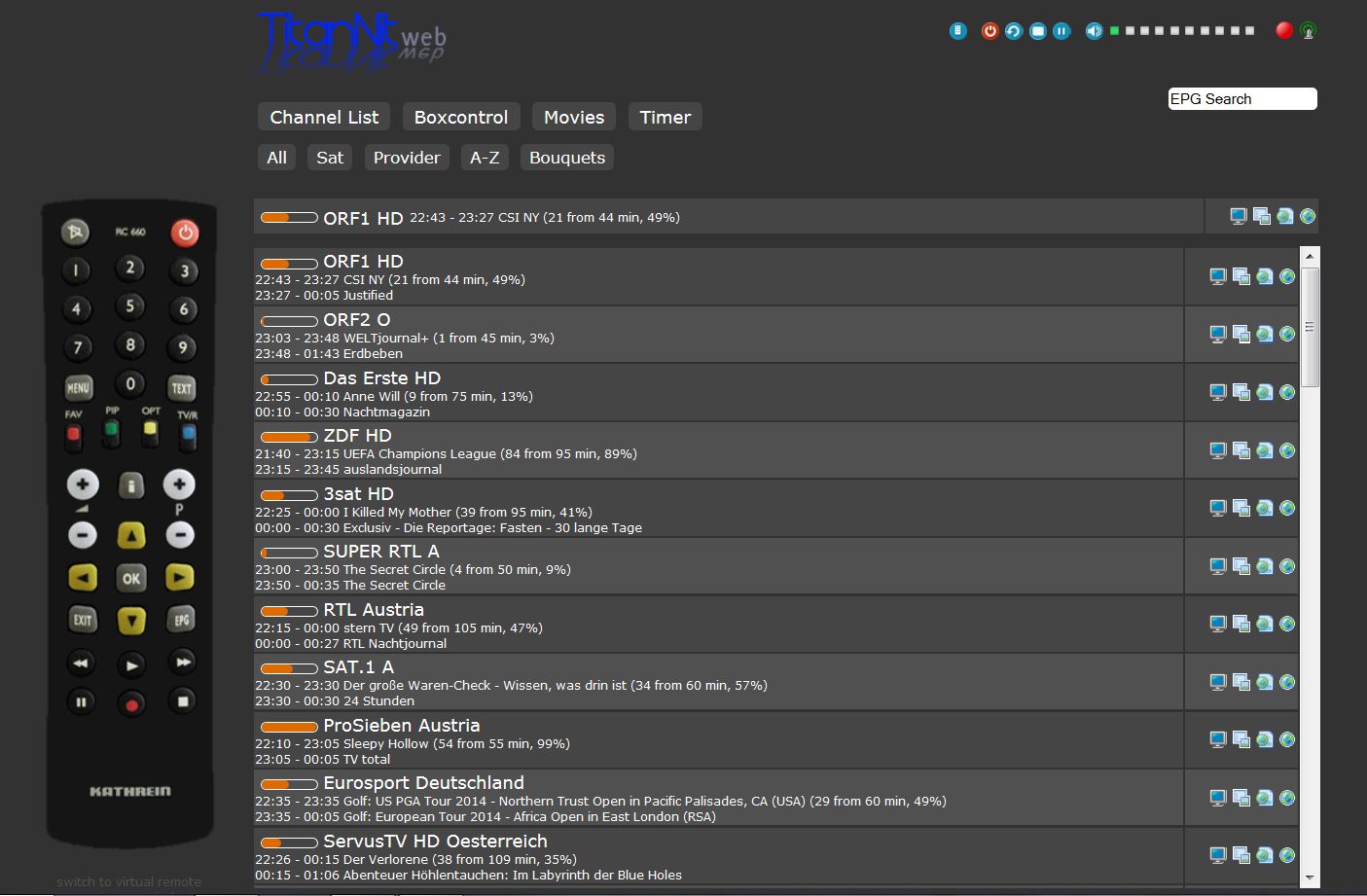Open the windows icon for ORF2 O
This screenshot has width=1367, height=896.
tap(1241, 335)
